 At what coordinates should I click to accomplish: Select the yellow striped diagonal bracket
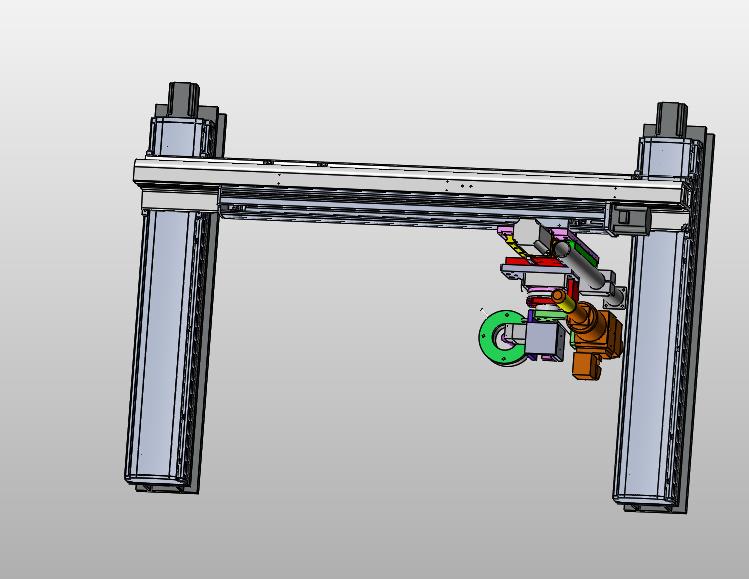point(517,247)
